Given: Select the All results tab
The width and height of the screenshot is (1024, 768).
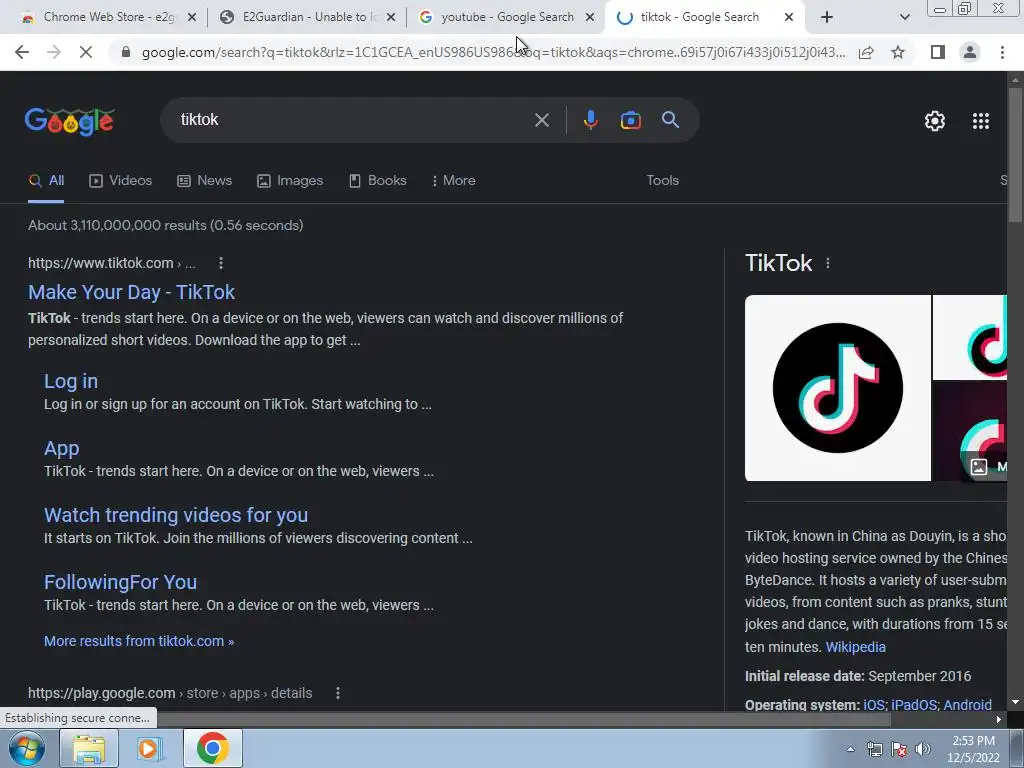Looking at the screenshot, I should click(x=46, y=181).
